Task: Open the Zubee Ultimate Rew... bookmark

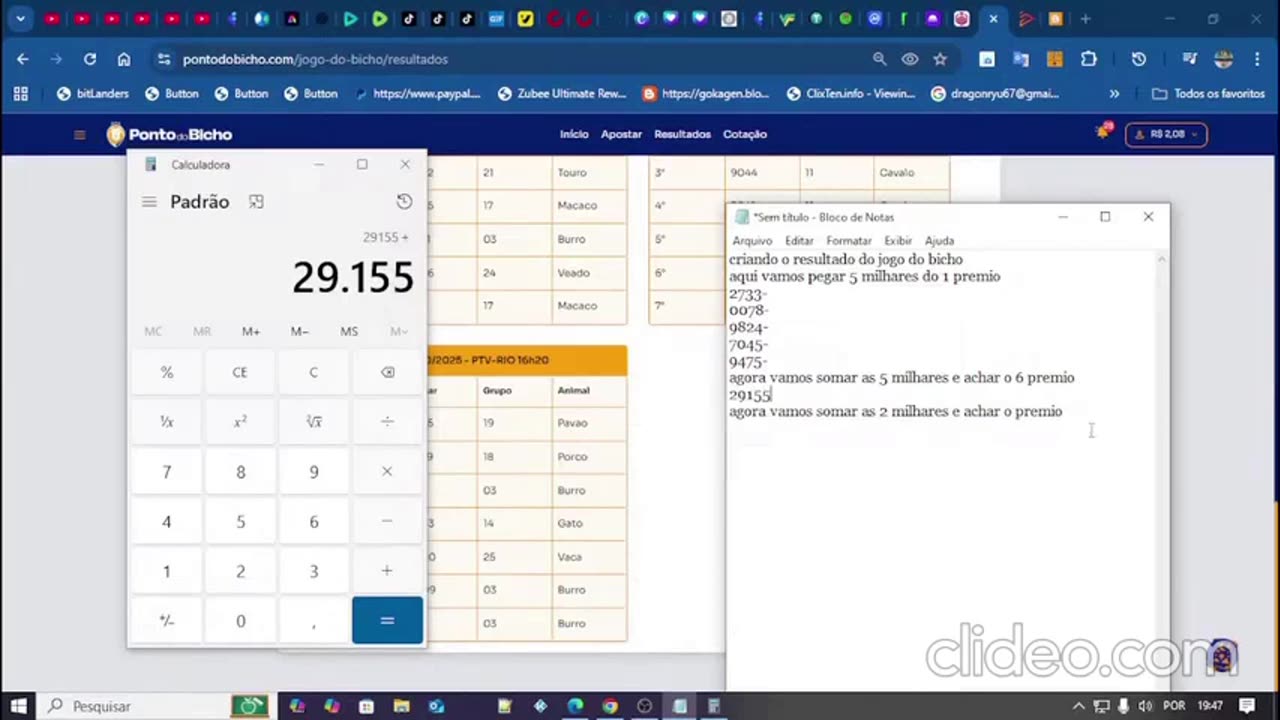Action: pyautogui.click(x=562, y=93)
